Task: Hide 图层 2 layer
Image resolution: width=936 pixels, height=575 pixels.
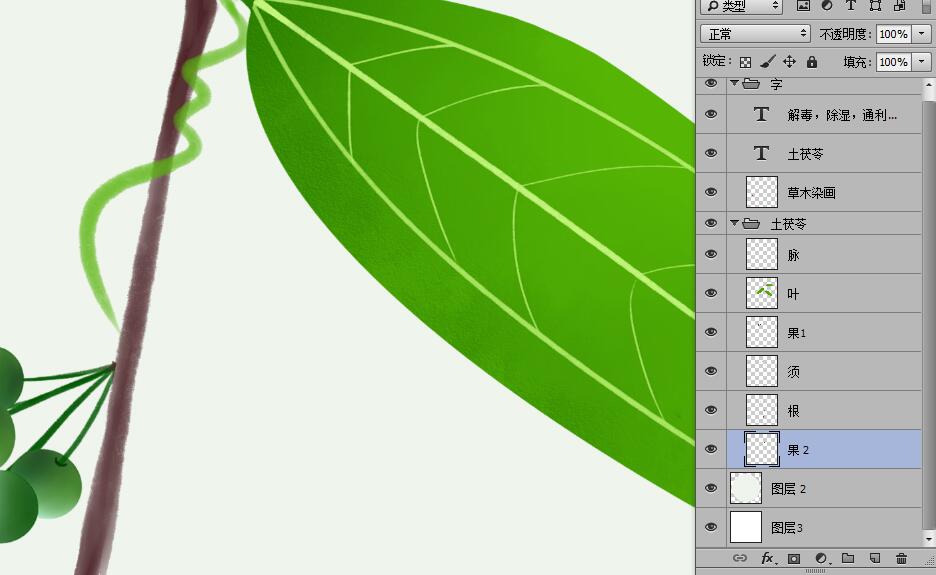Action: (x=711, y=488)
